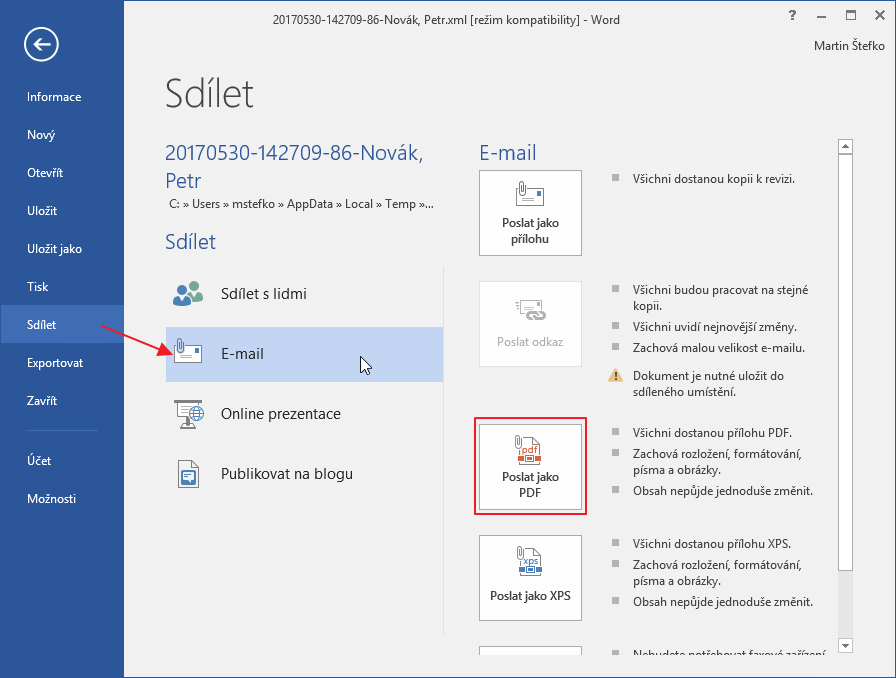The height and width of the screenshot is (678, 896).
Task: Open the Help question mark icon
Action: click(x=792, y=15)
